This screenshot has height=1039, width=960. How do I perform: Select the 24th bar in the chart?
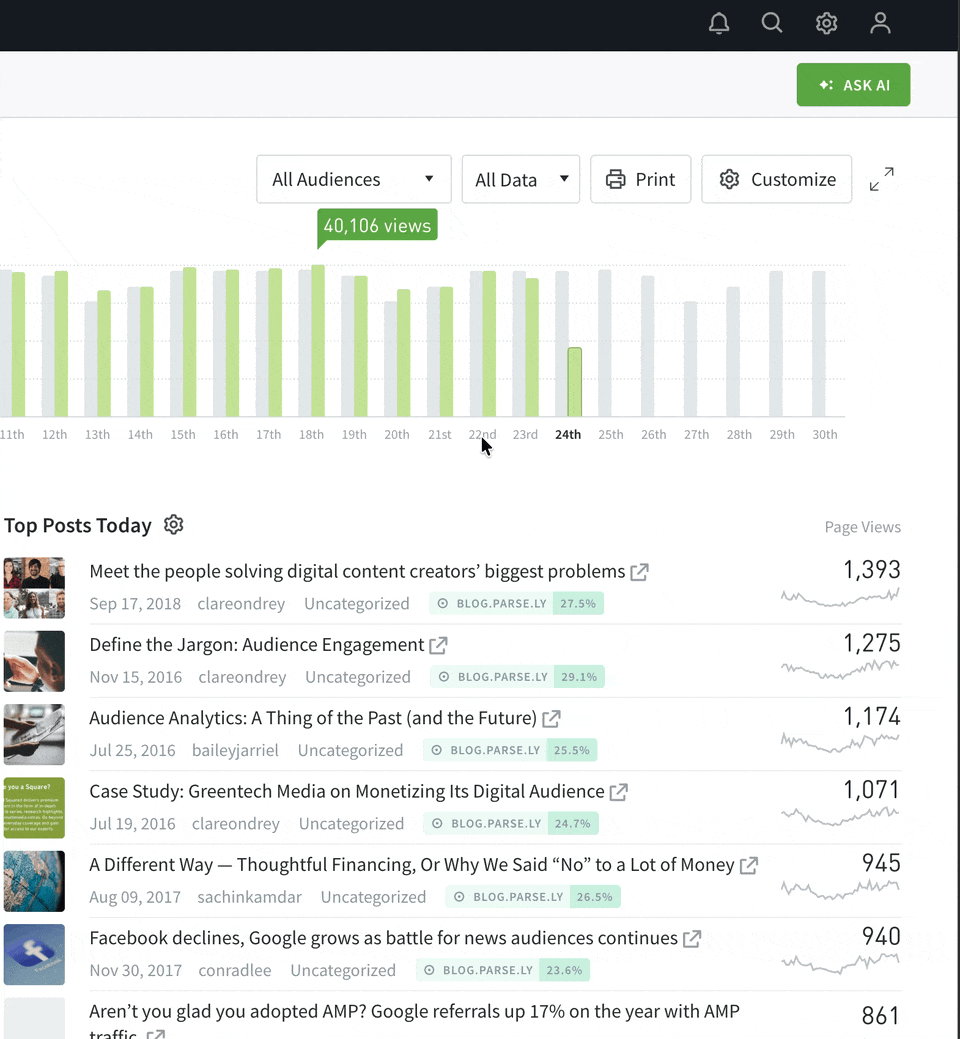pos(574,382)
